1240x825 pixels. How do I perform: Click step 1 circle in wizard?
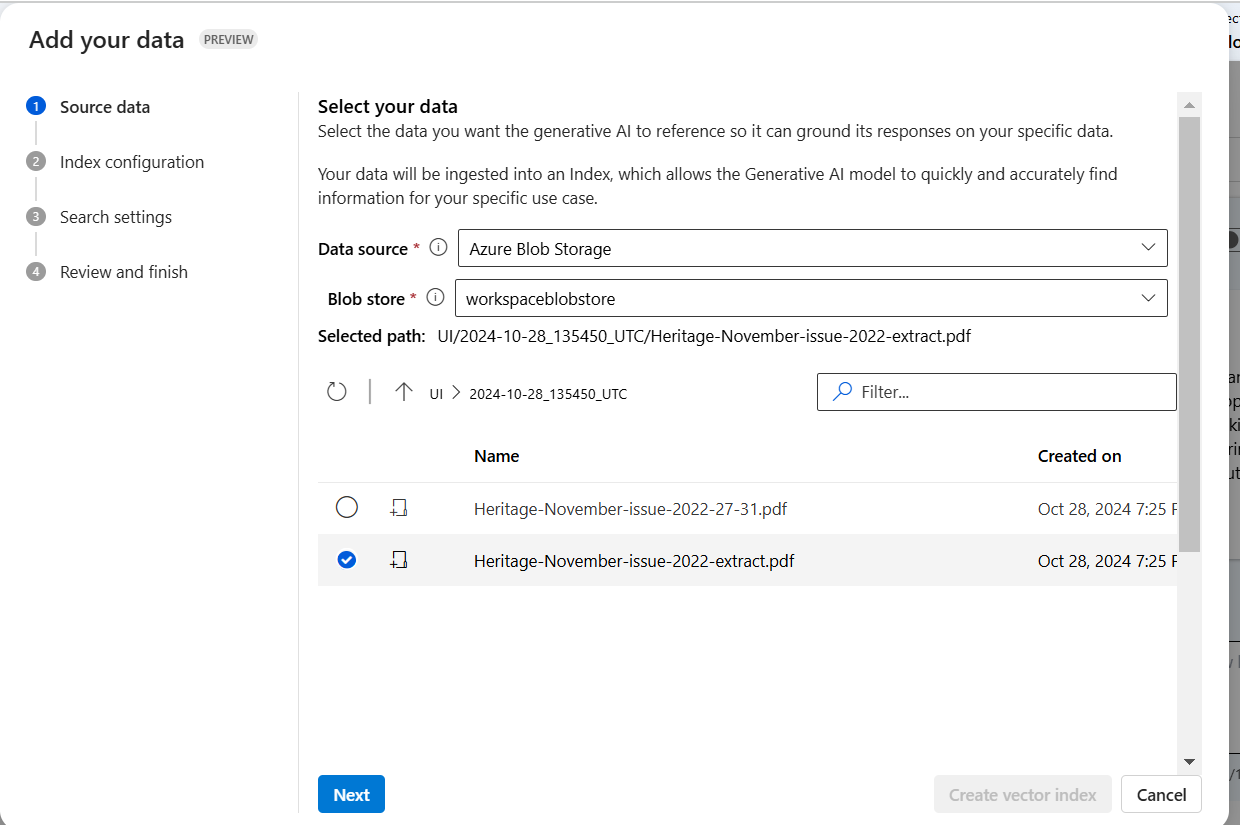click(36, 107)
